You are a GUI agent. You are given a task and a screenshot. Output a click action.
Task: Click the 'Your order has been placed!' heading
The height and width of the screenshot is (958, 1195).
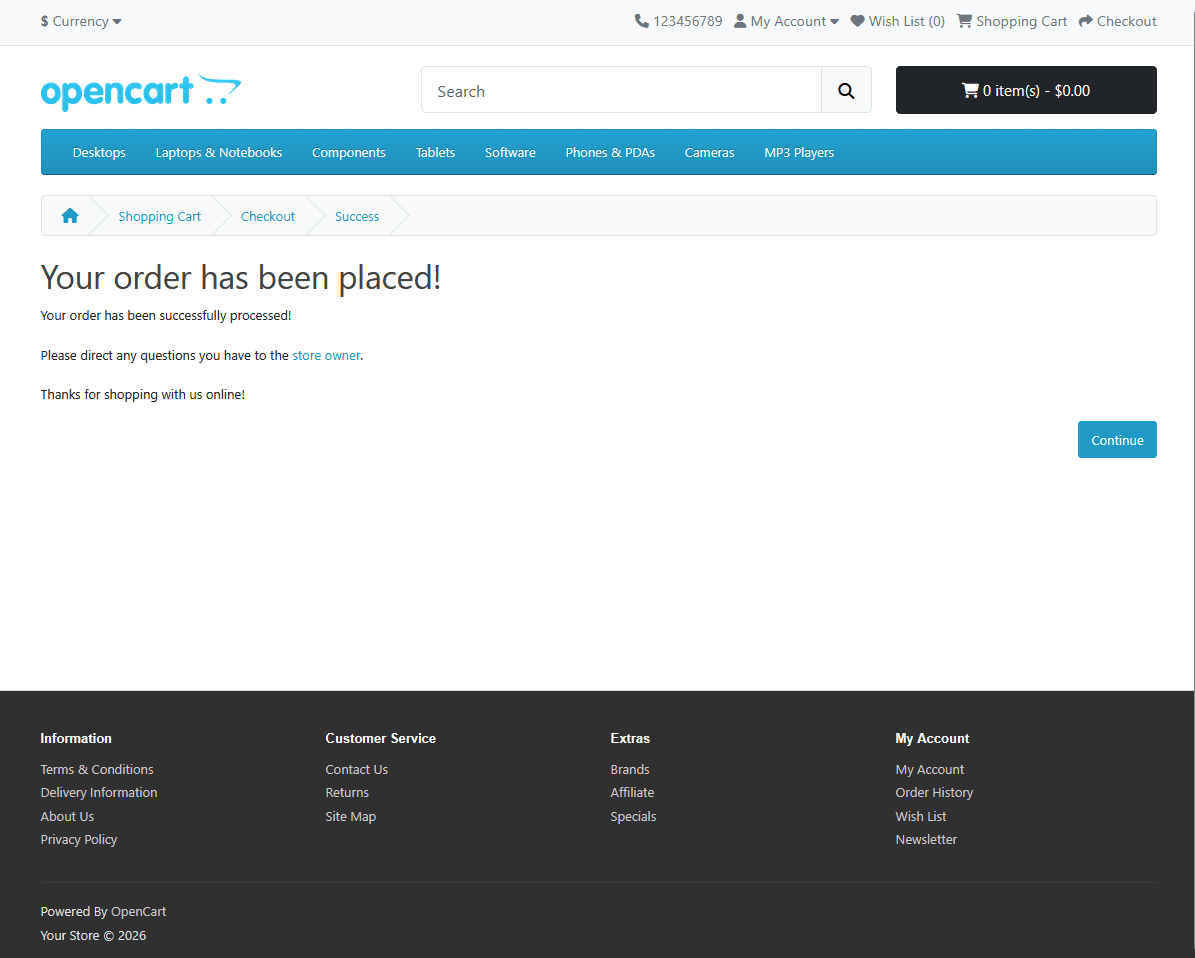click(241, 277)
